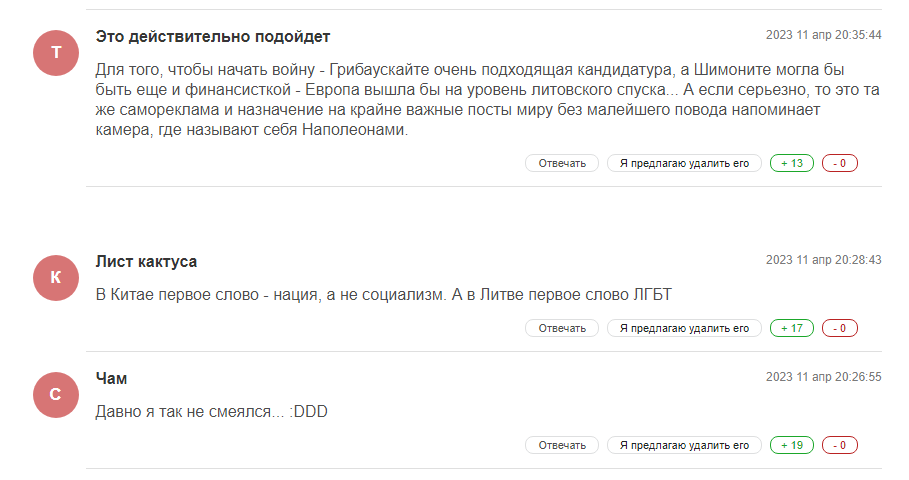Click the username "Чам"
This screenshot has height=480, width=909.
pyautogui.click(x=112, y=378)
